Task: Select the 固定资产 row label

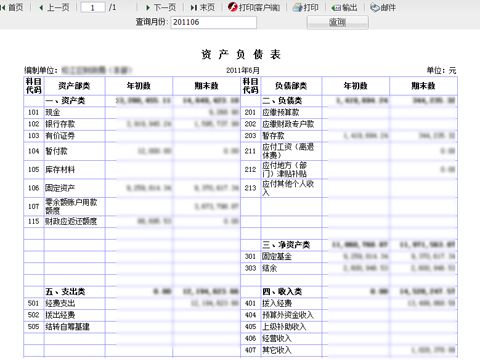Action: coord(60,188)
